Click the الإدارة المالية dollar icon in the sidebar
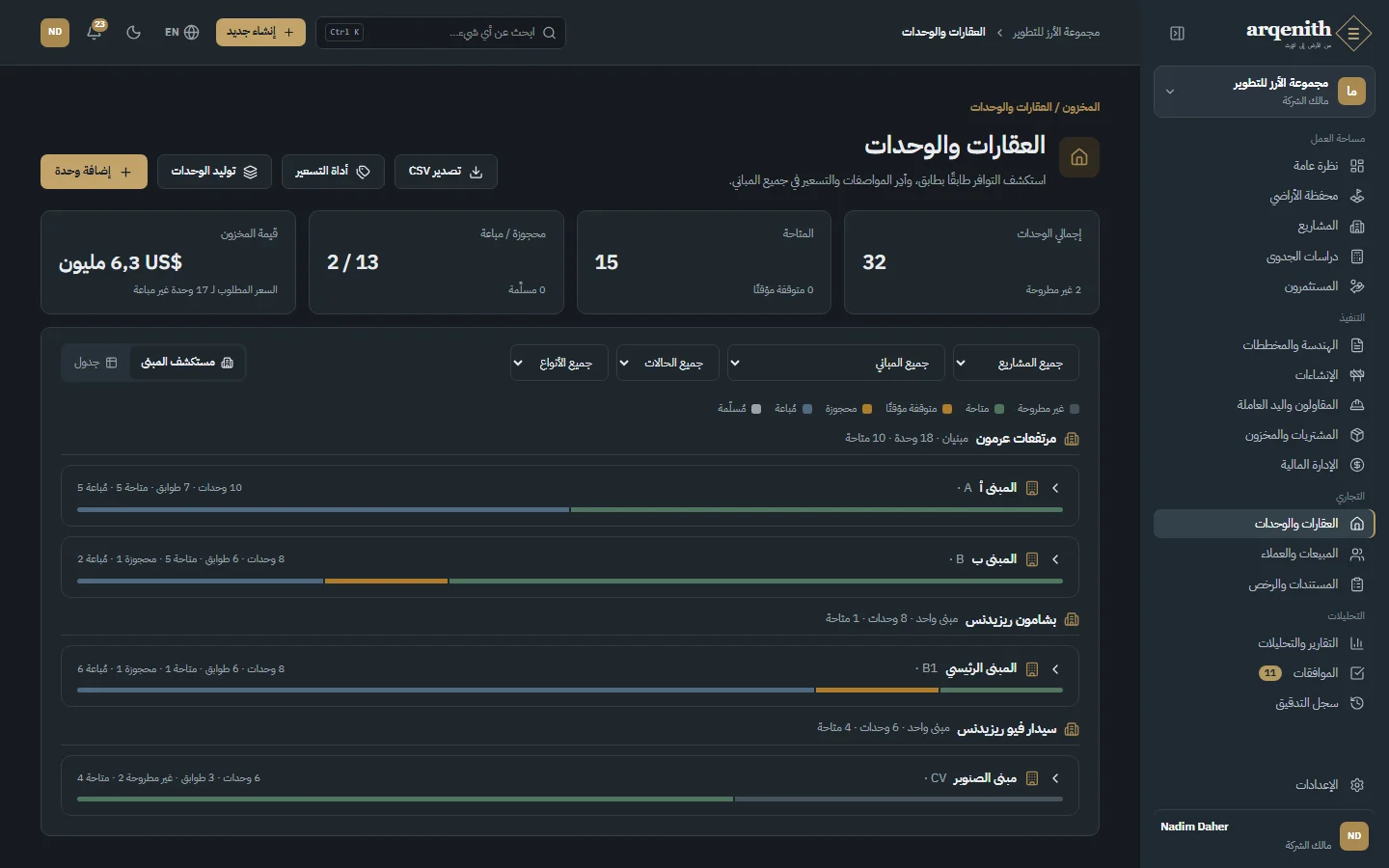 click(x=1357, y=465)
